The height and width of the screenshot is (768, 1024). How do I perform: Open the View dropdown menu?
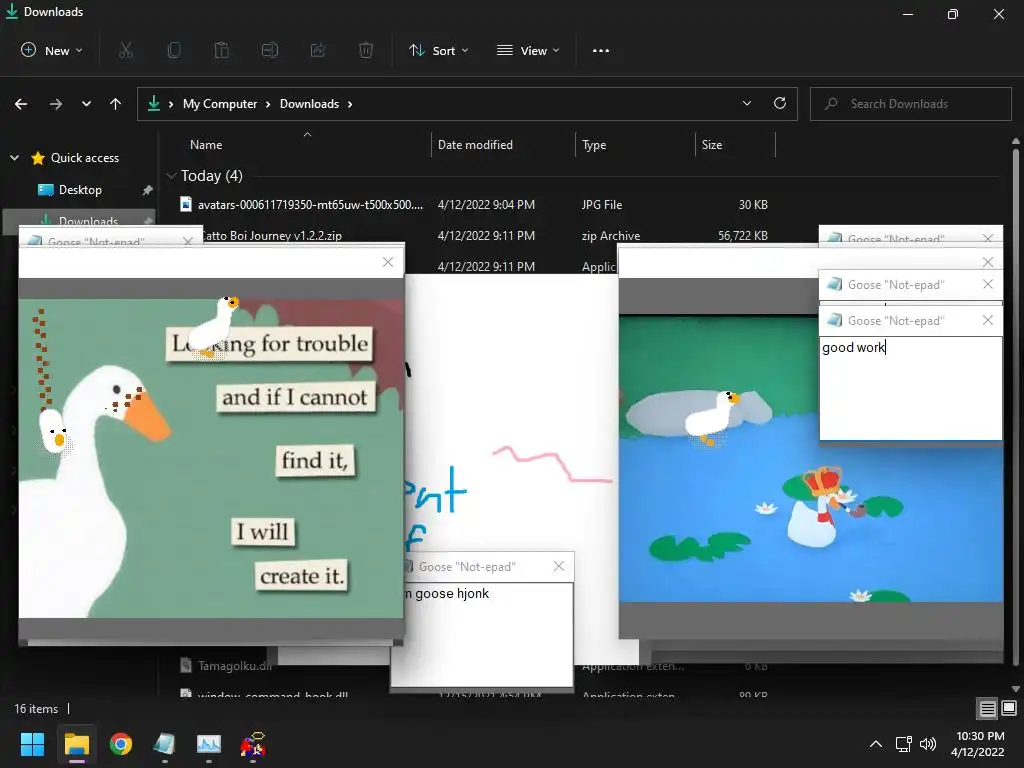point(528,50)
